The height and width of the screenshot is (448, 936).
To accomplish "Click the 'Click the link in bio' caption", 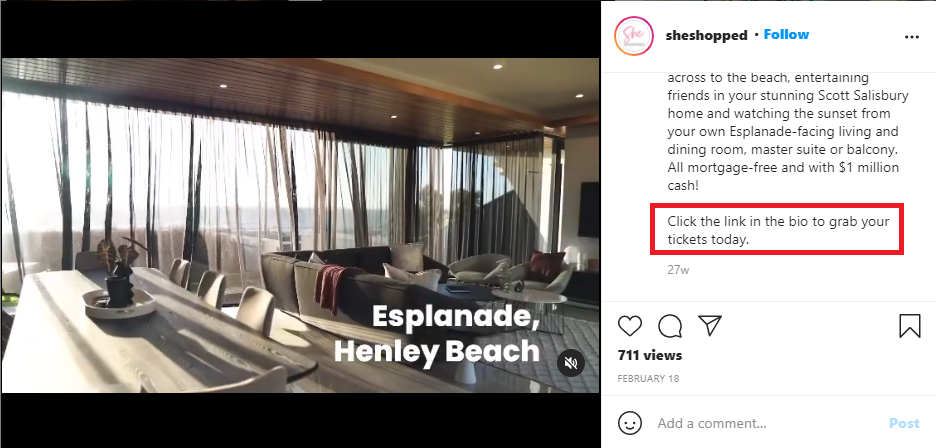I will 778,231.
